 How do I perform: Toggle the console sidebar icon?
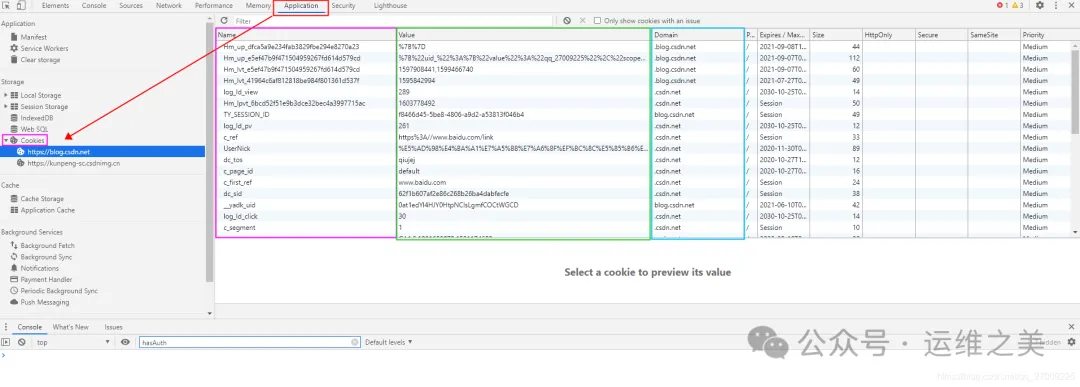pyautogui.click(x=6, y=342)
